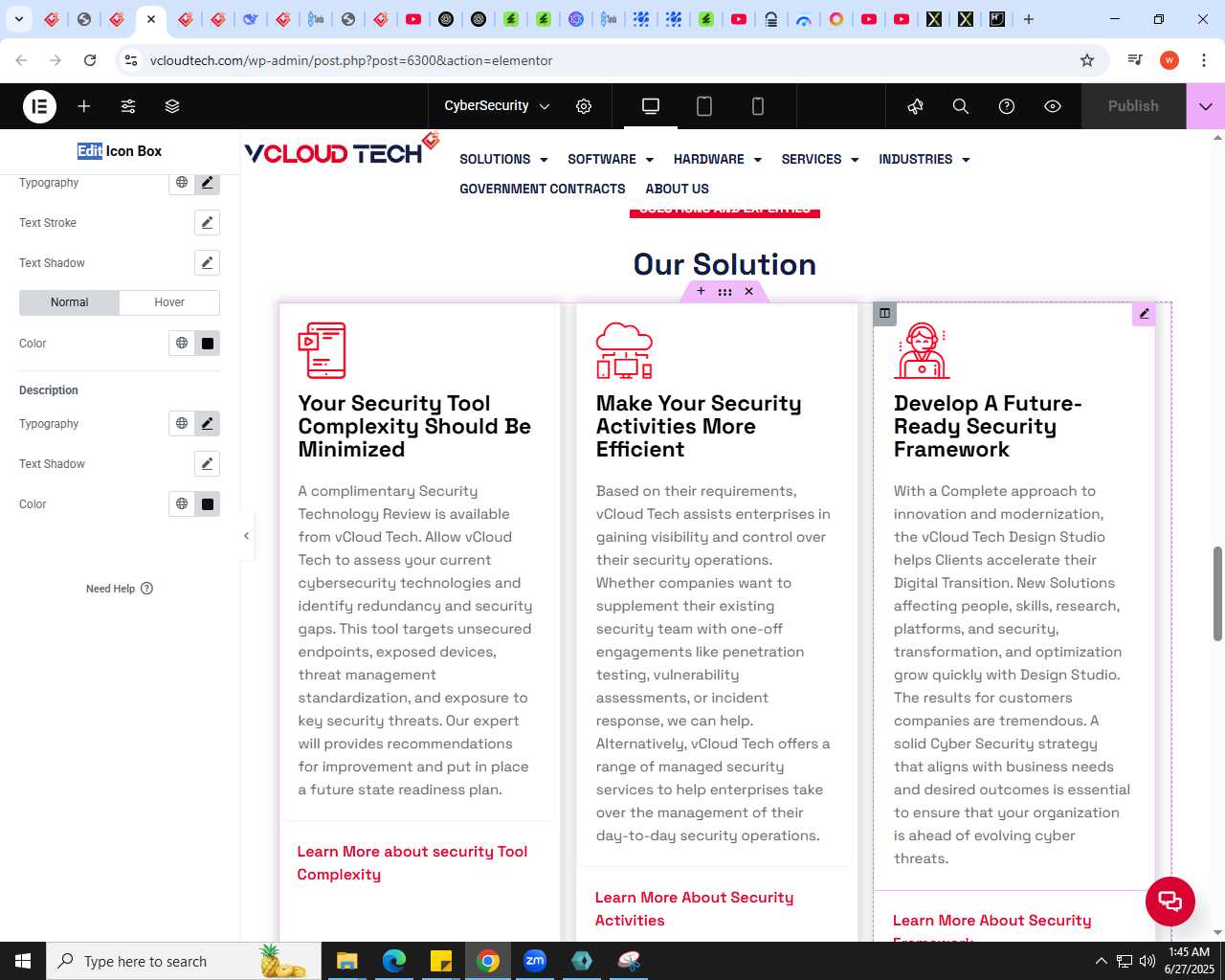Select the tablet video security icon
Image resolution: width=1225 pixels, height=980 pixels.
click(x=322, y=350)
